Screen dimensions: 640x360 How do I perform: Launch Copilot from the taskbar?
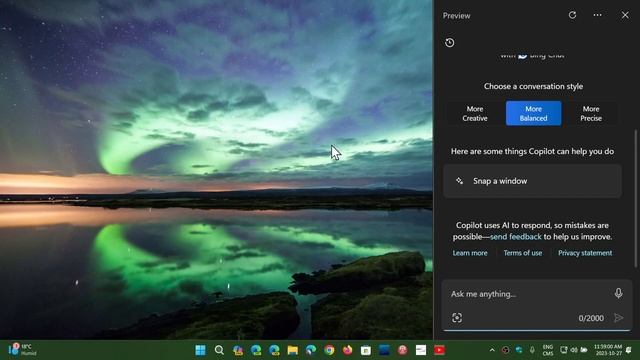tap(238, 350)
